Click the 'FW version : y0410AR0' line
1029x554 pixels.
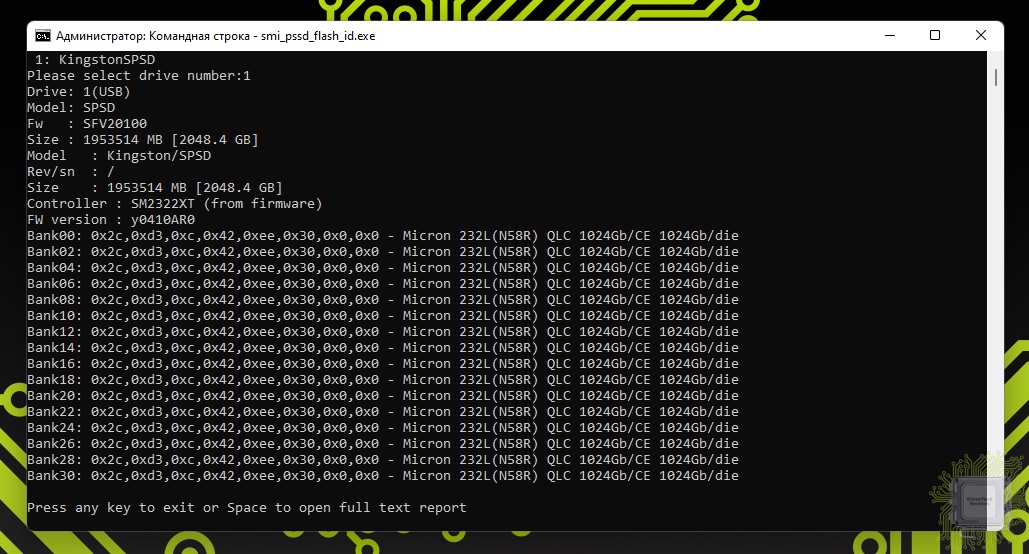(111, 220)
